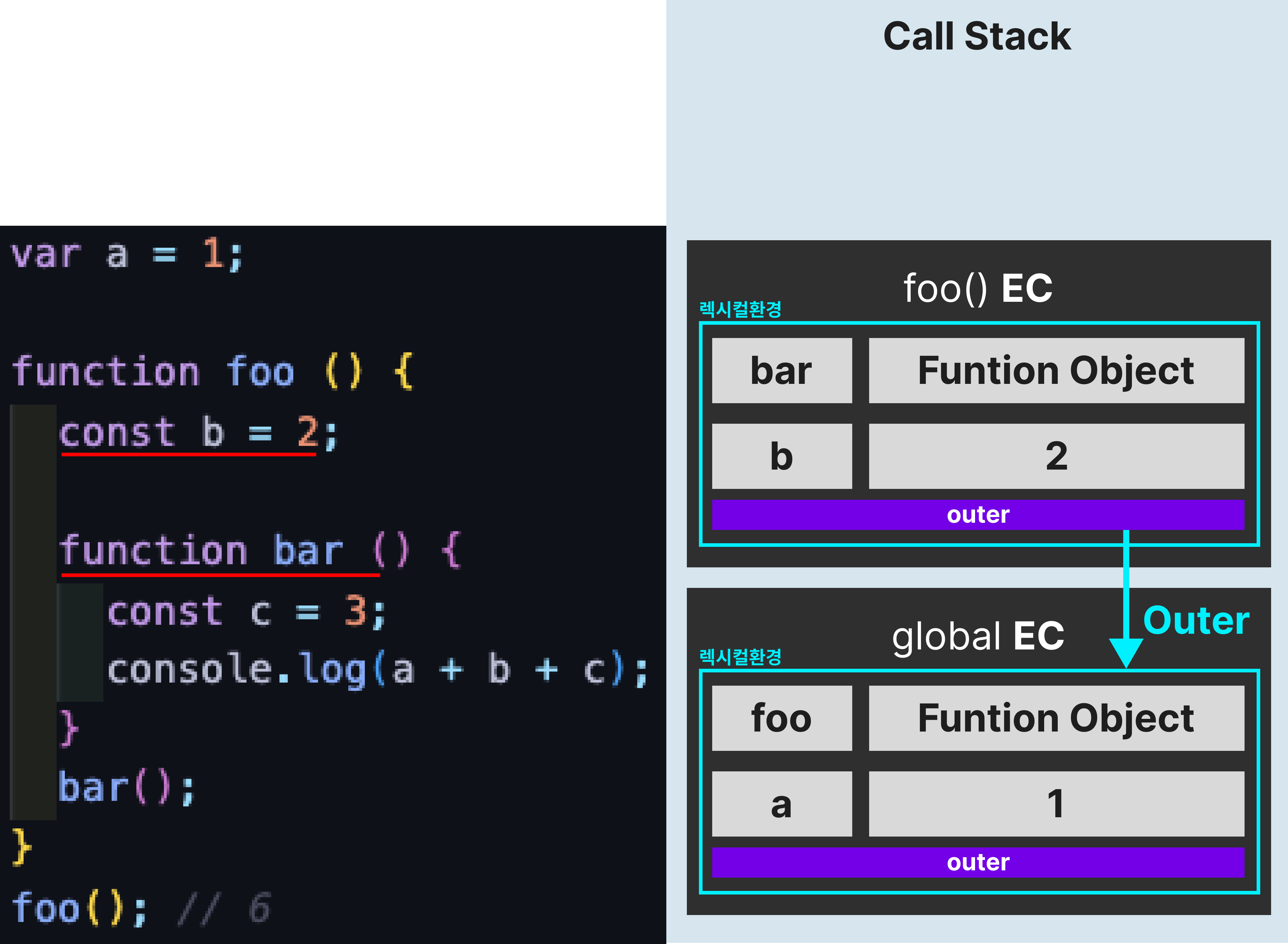Click the 'var a = 1;' code line
Image resolution: width=1288 pixels, height=944 pixels.
pyautogui.click(x=127, y=254)
